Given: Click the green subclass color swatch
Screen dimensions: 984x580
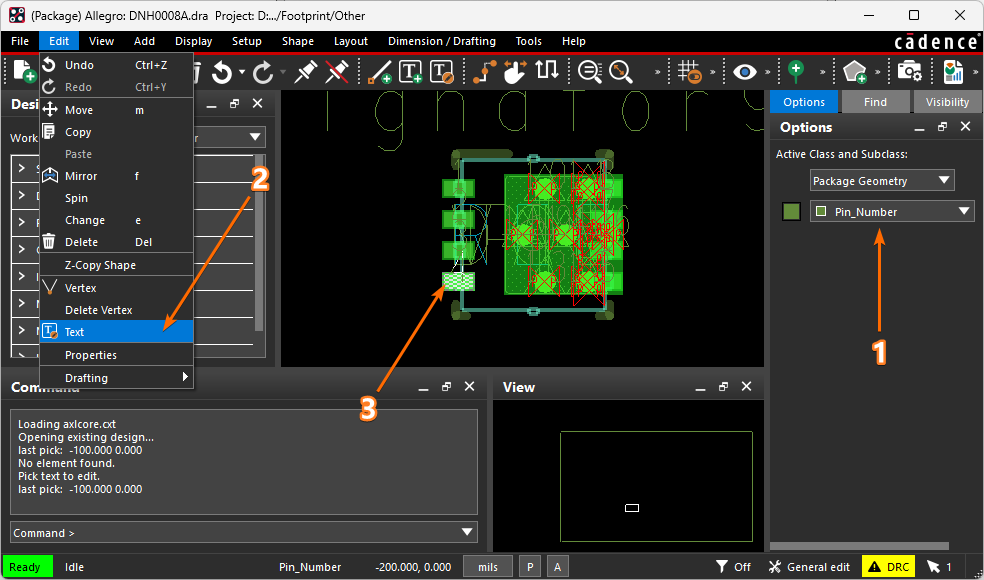Looking at the screenshot, I should coord(792,212).
